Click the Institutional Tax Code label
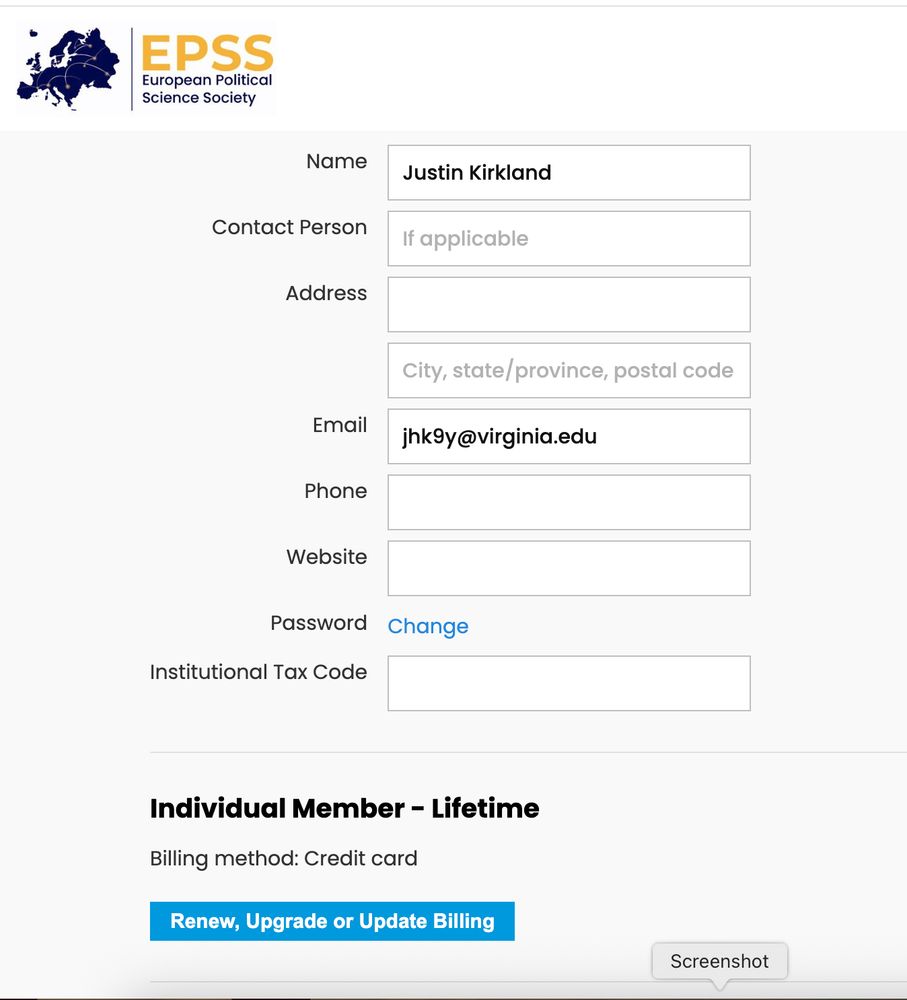907x1000 pixels. point(258,672)
